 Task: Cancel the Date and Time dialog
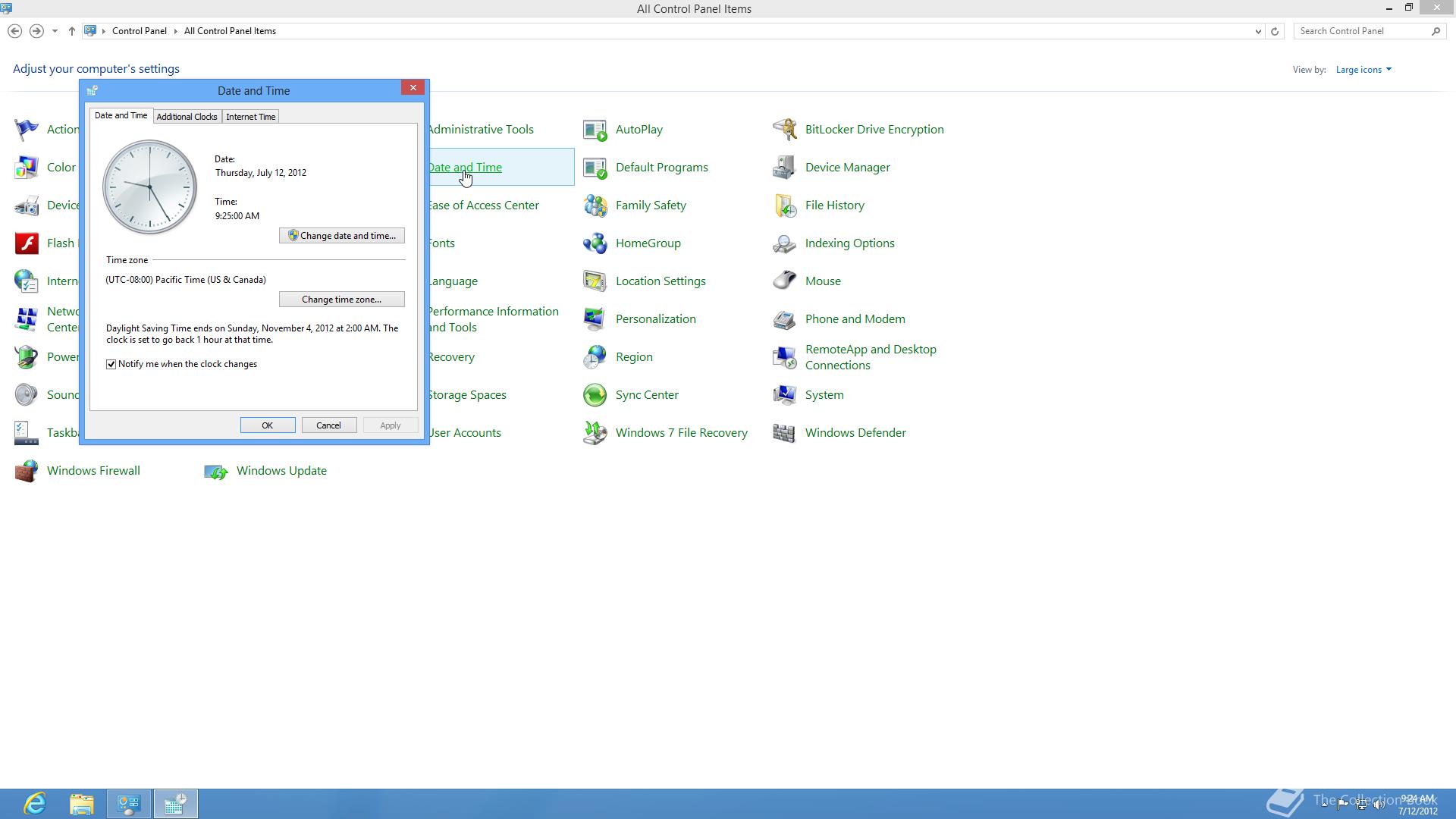[329, 425]
